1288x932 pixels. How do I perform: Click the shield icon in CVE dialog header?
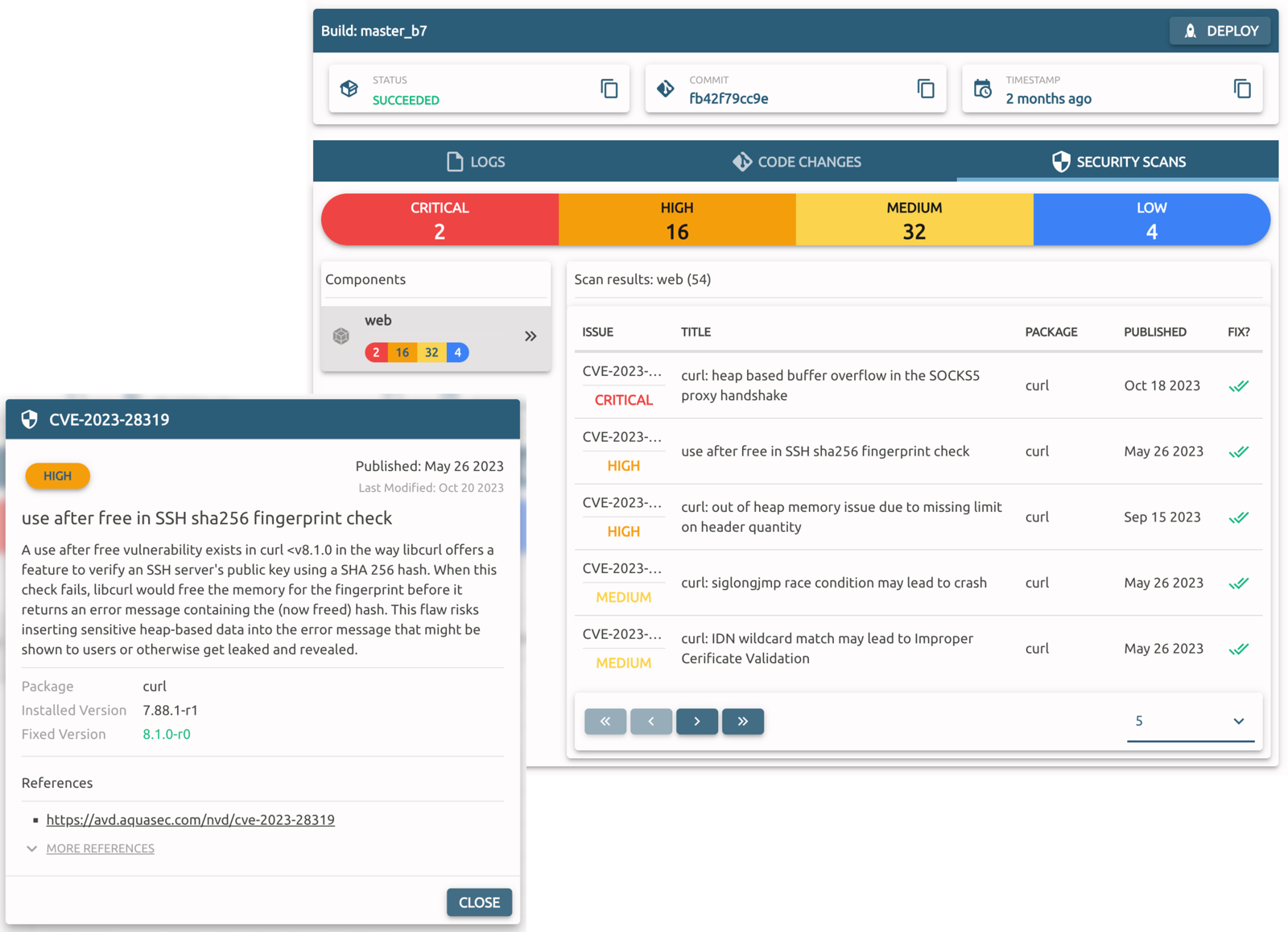pos(30,419)
